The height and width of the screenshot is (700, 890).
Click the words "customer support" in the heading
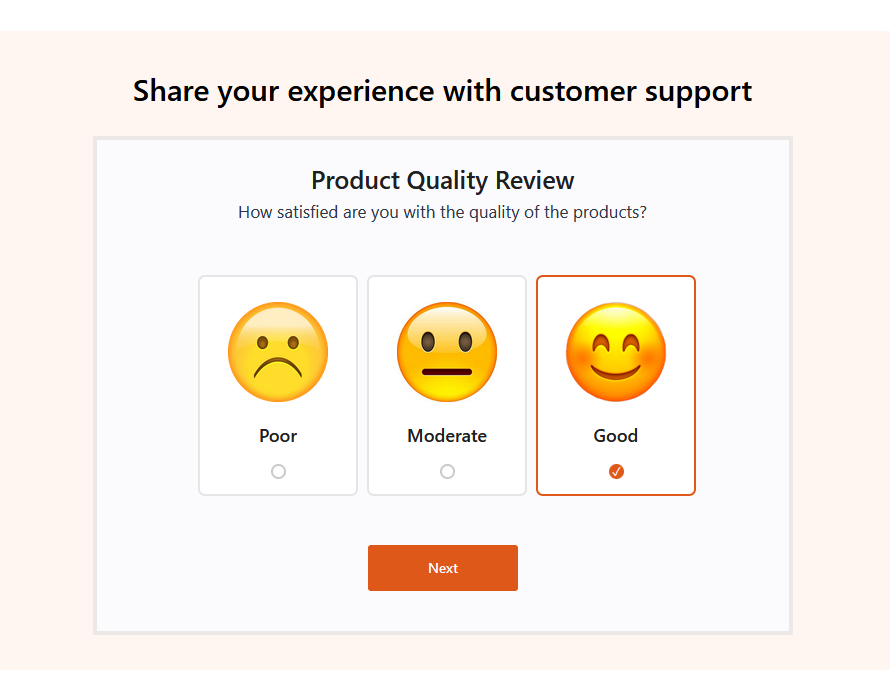pyautogui.click(x=630, y=91)
